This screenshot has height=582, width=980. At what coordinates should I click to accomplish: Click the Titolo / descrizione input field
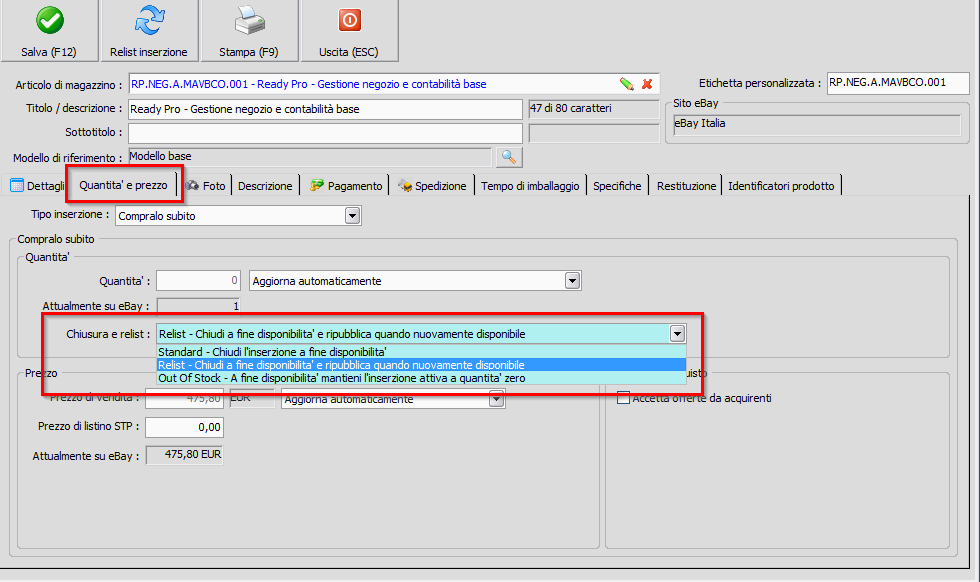325,109
